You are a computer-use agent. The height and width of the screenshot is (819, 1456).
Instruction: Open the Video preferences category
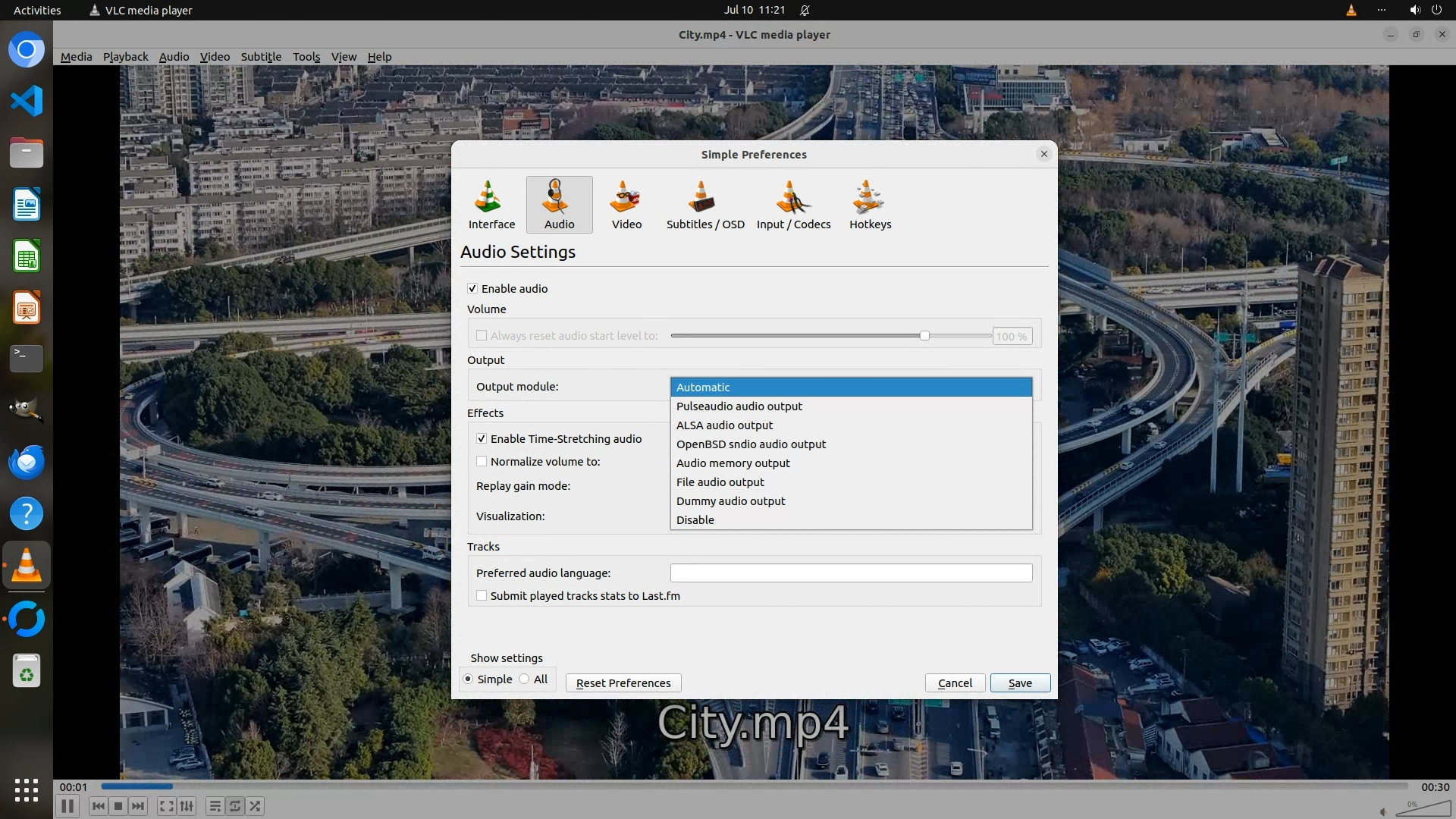pos(626,205)
